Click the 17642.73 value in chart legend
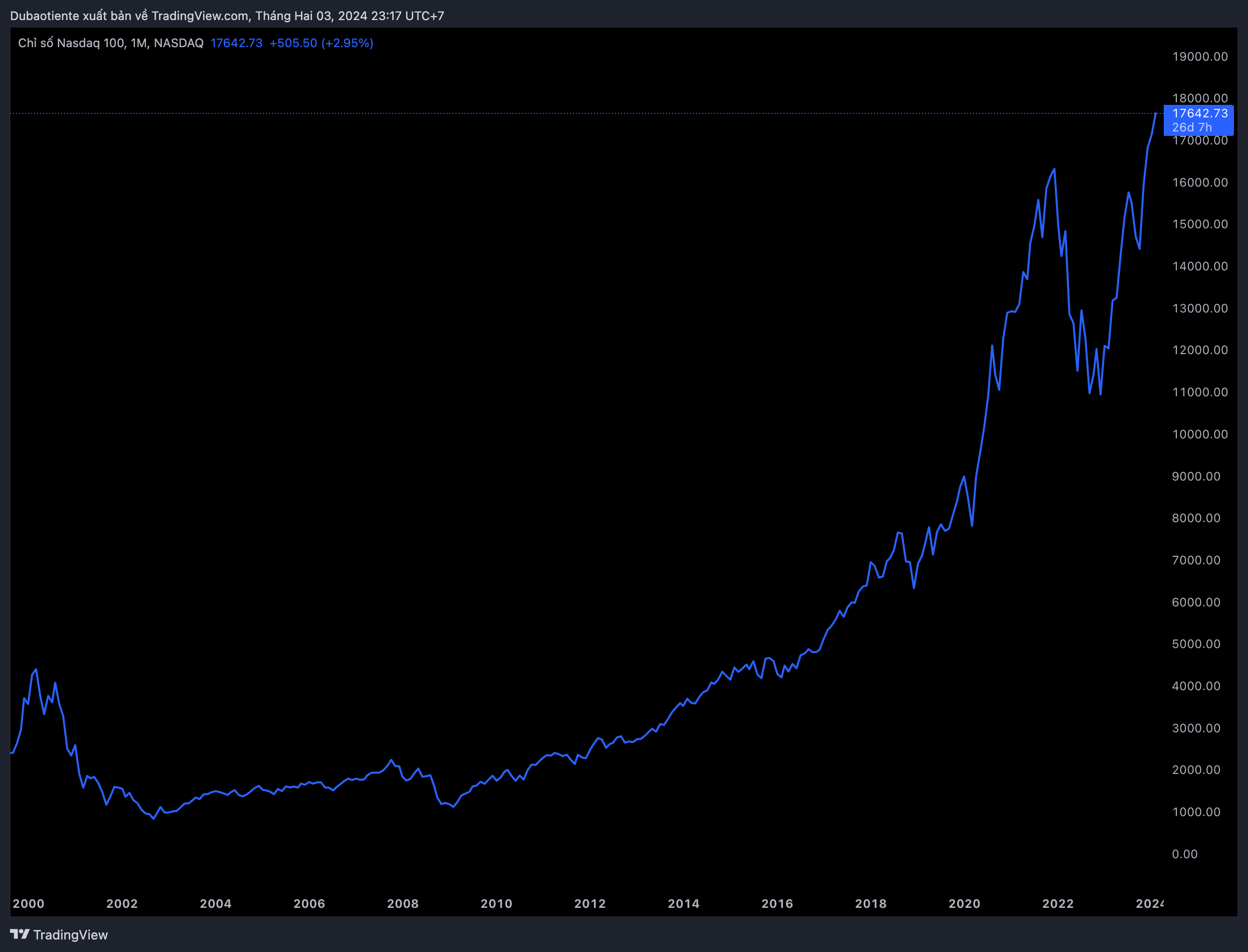The width and height of the screenshot is (1248, 952). (x=236, y=43)
